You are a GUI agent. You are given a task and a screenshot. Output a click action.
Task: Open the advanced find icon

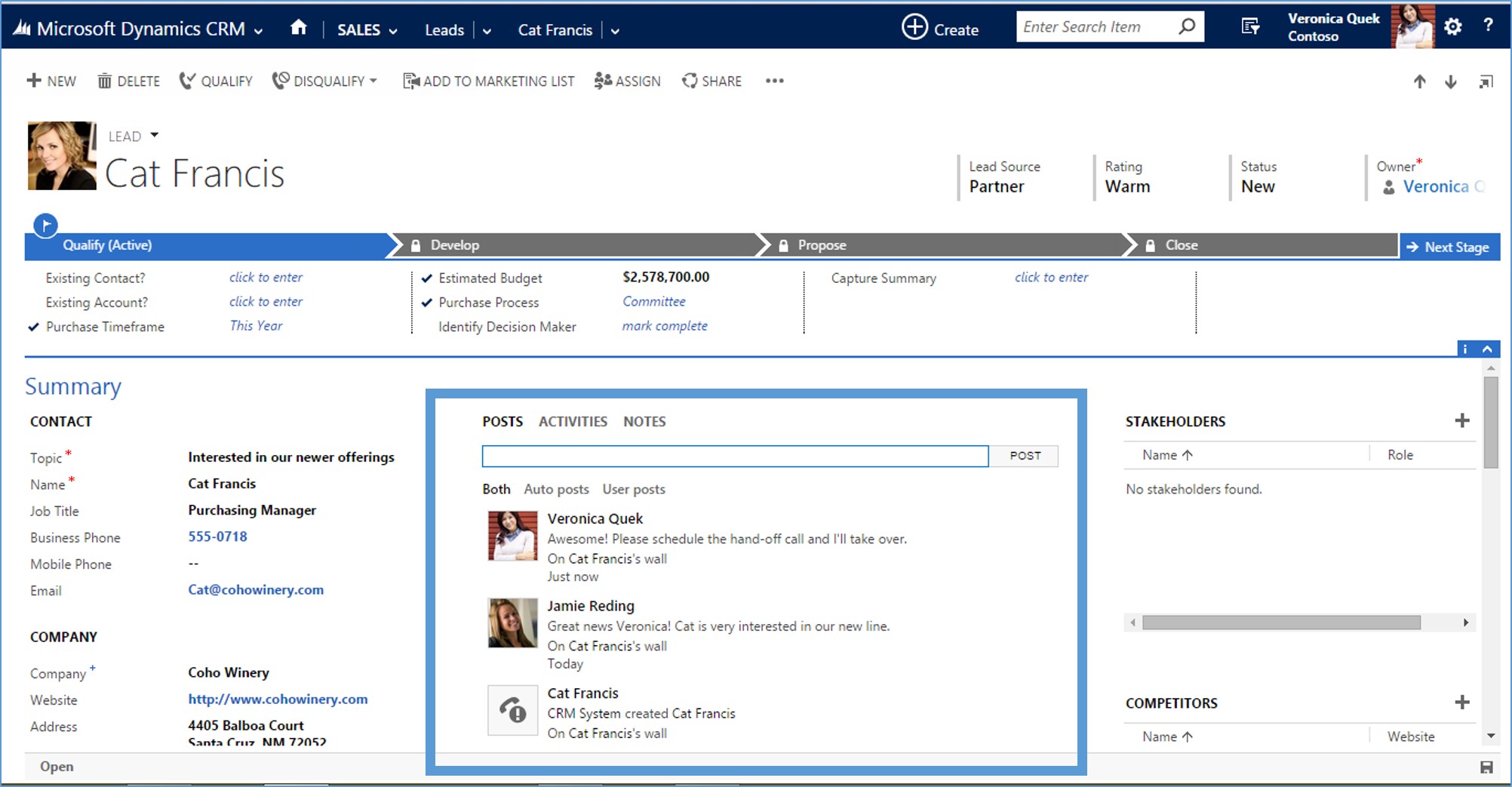click(x=1250, y=28)
